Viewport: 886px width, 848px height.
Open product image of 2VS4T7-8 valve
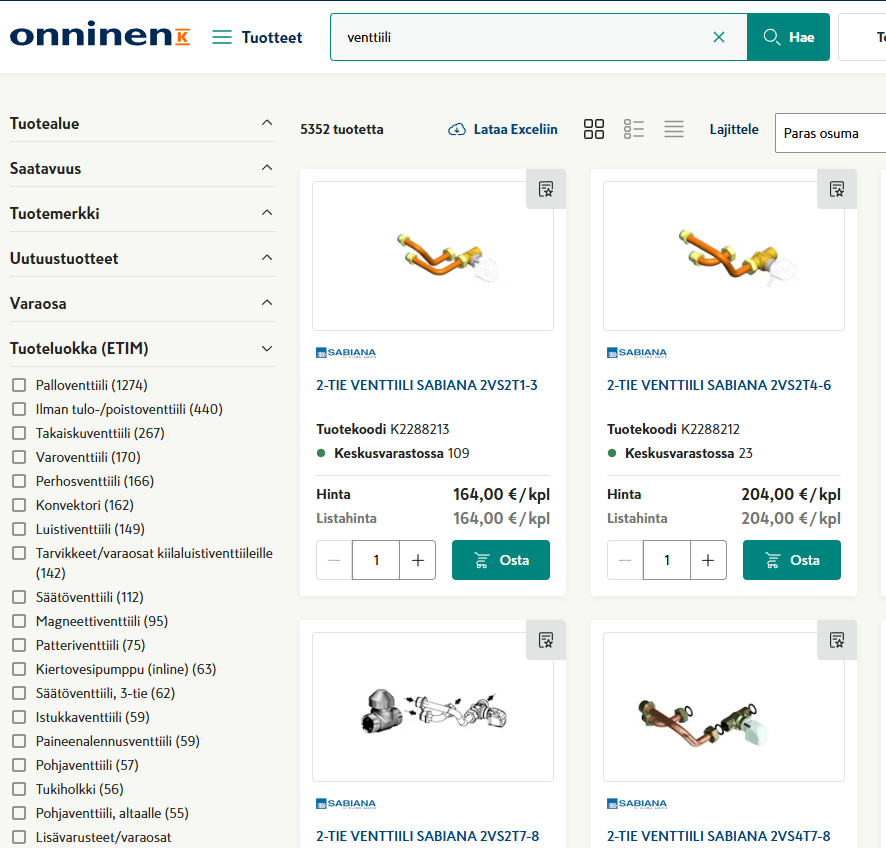click(x=724, y=707)
